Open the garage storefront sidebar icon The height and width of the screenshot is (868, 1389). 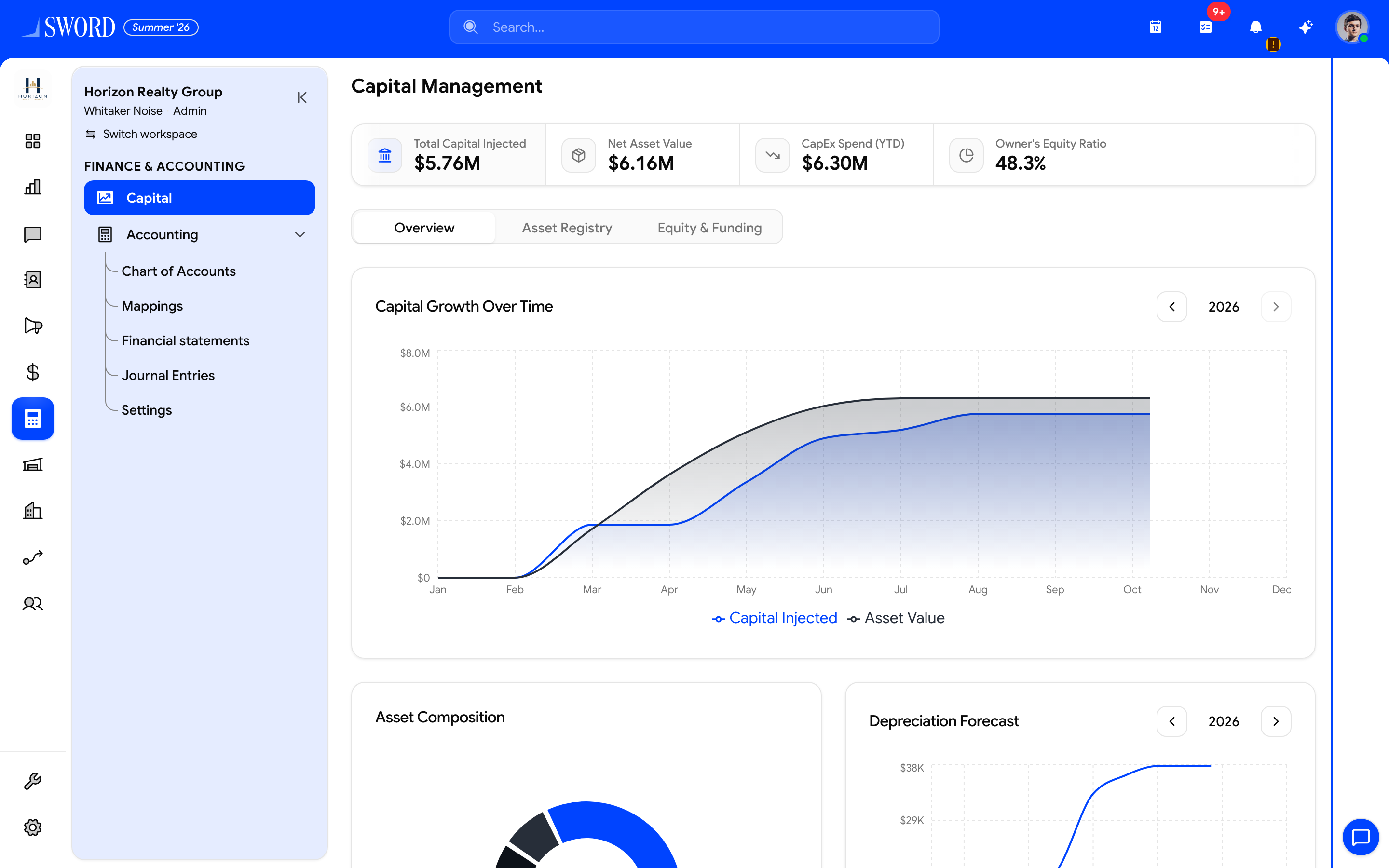coord(33,465)
